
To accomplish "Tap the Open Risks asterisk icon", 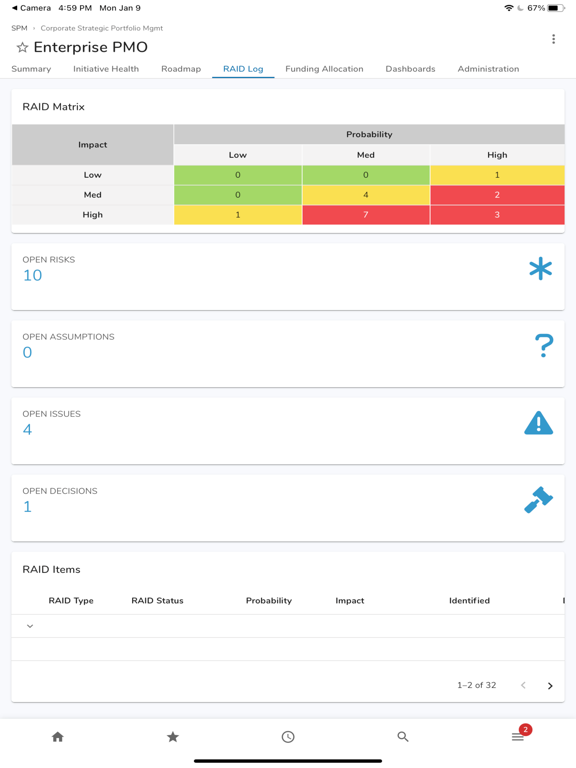I will [x=540, y=268].
